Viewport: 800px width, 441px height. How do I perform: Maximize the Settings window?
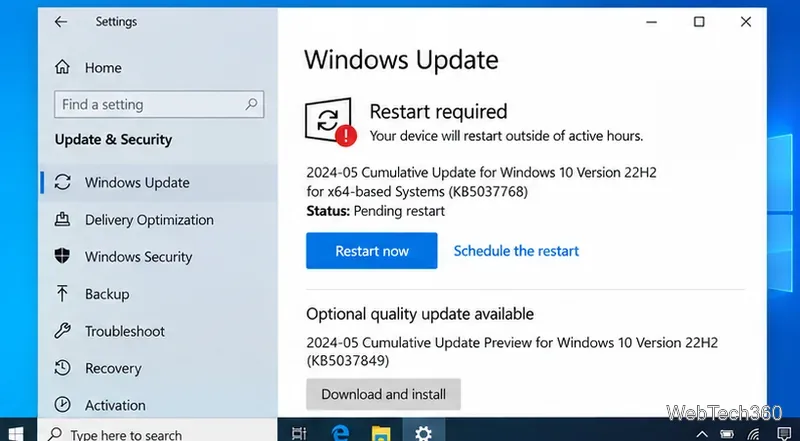[x=699, y=21]
